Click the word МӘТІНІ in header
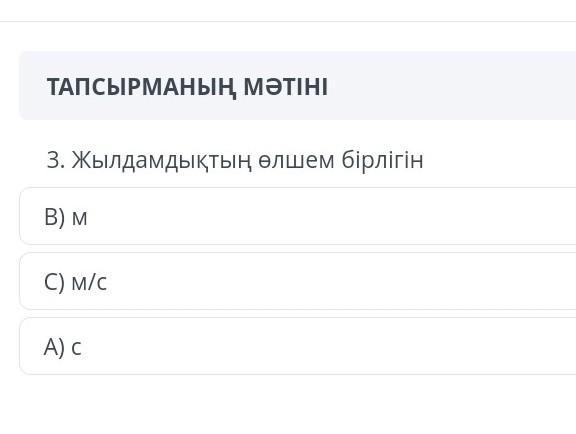This screenshot has height=434, width=576. coord(285,87)
